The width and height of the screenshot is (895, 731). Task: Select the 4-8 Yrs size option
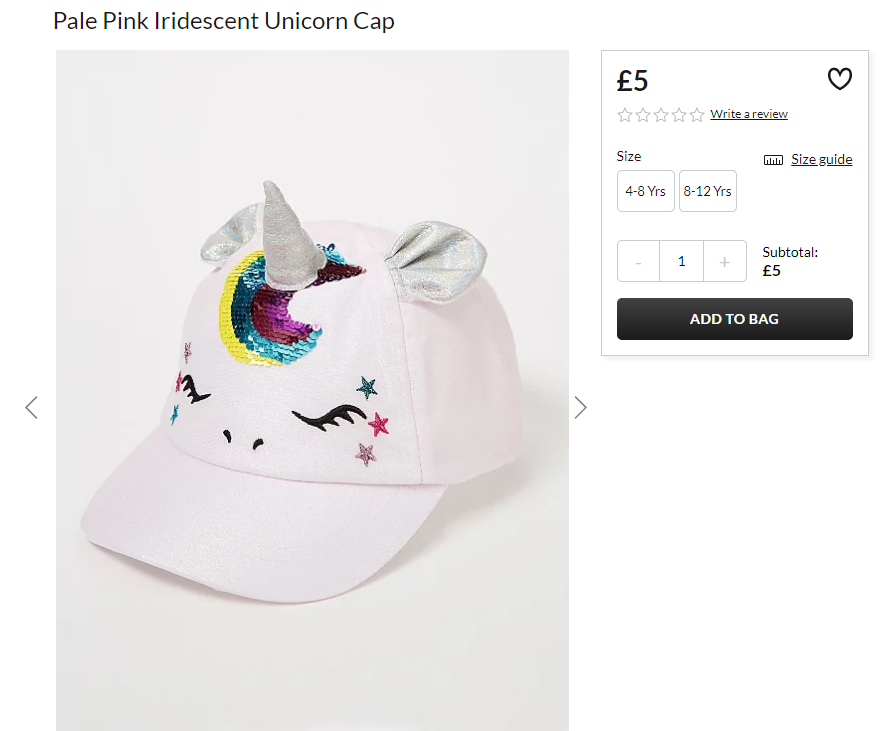pos(646,191)
